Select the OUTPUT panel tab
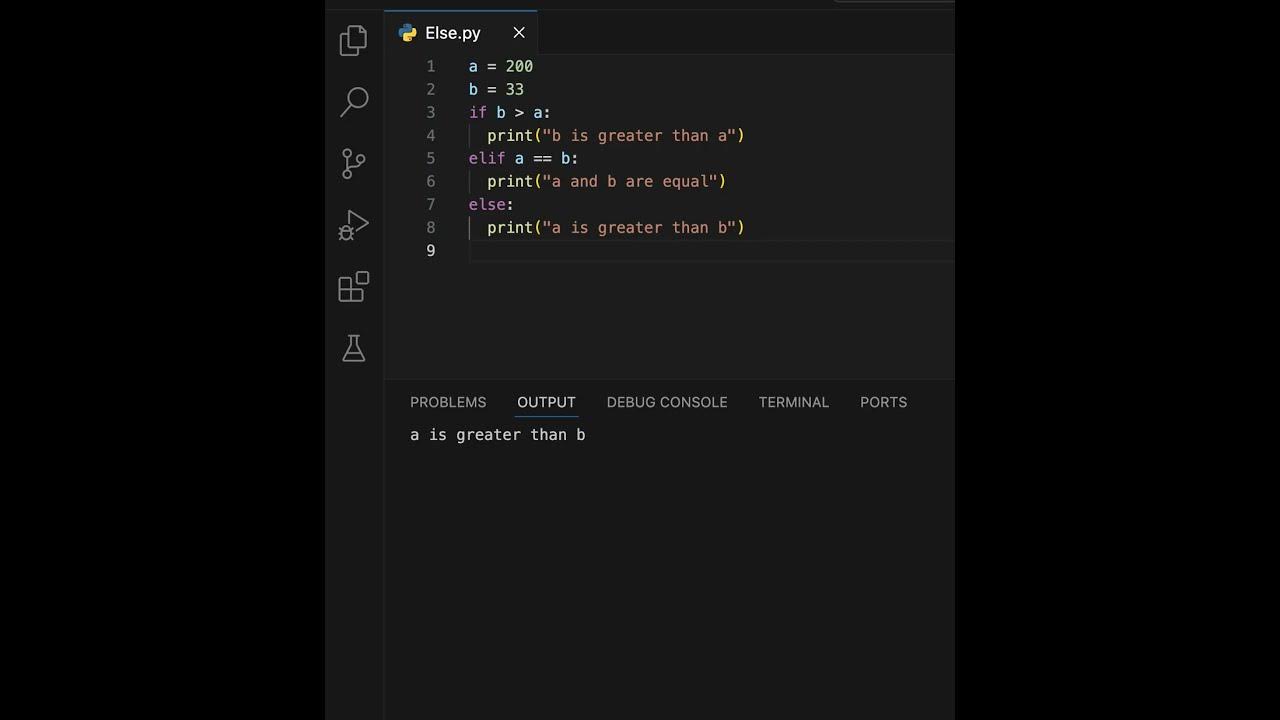 click(546, 402)
